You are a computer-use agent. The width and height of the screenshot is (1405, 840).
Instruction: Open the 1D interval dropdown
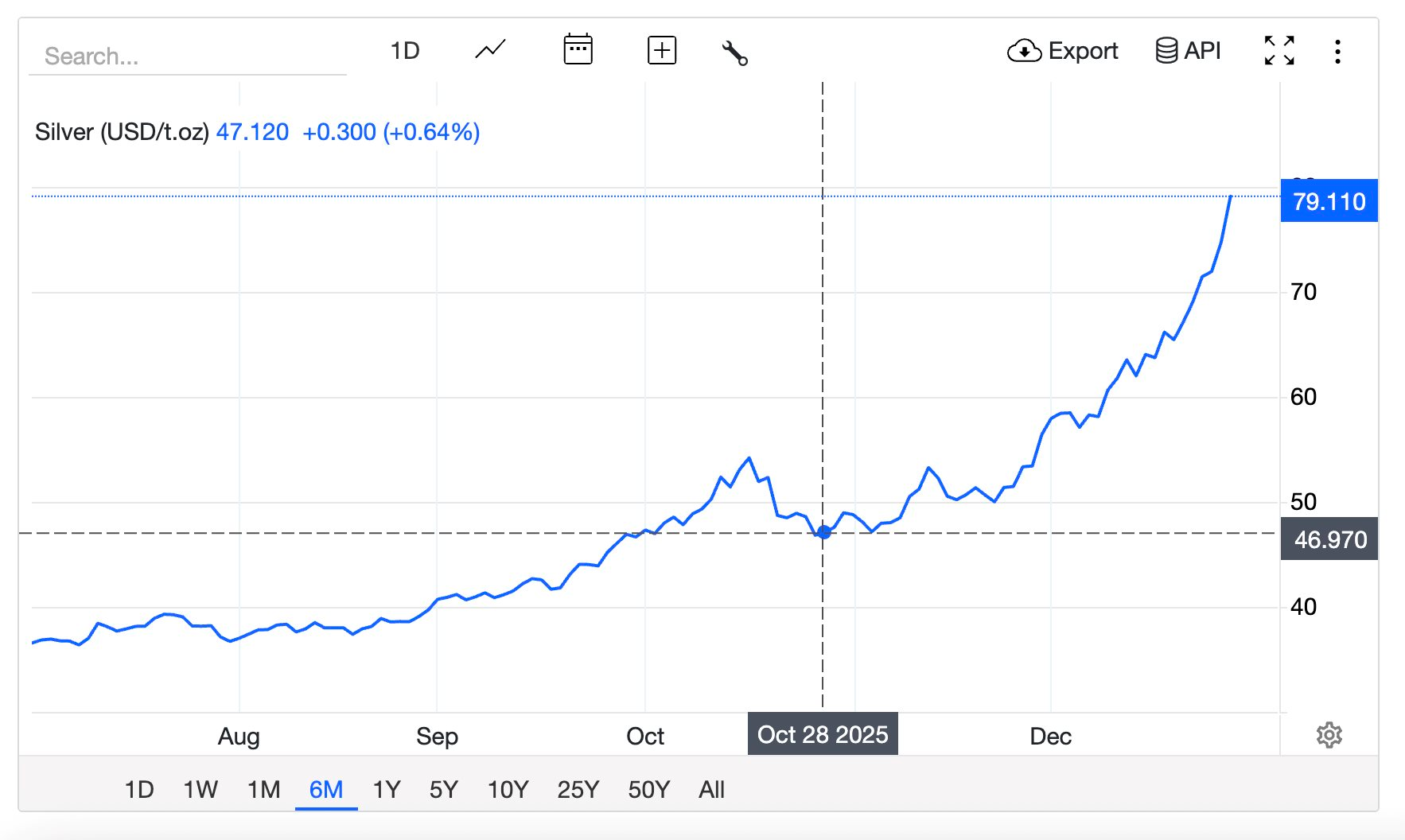coord(404,51)
